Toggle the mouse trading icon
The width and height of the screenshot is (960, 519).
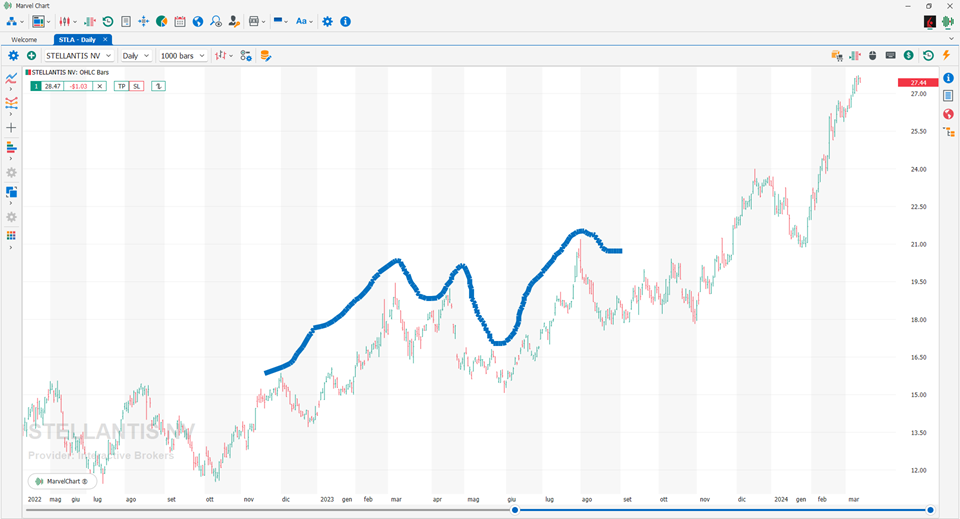pyautogui.click(x=872, y=56)
